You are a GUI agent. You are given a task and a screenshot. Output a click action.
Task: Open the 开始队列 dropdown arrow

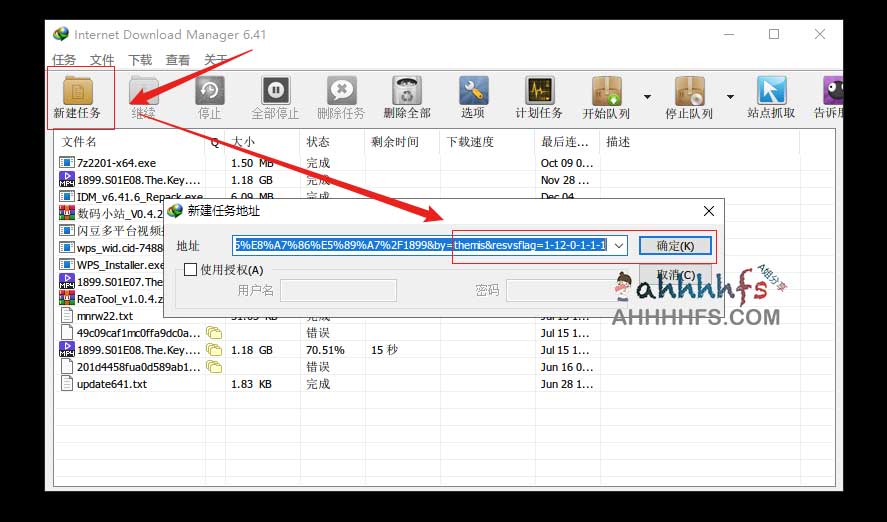647,97
